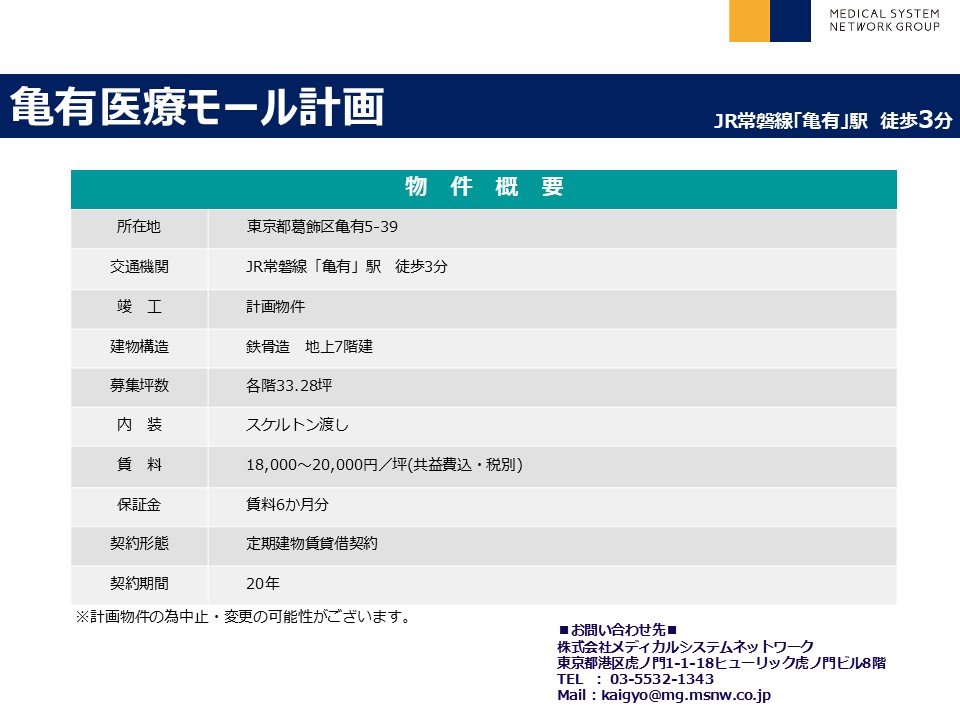Click the 20年 contract period value
This screenshot has width=960, height=720.
263,584
